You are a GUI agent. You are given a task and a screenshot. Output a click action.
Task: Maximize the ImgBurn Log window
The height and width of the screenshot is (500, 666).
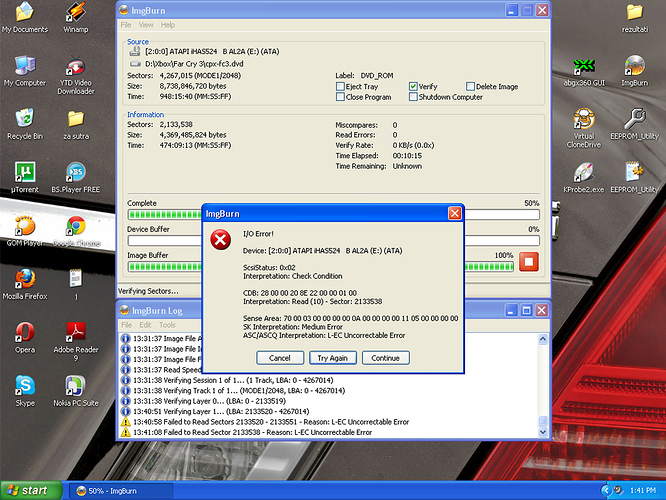click(526, 311)
